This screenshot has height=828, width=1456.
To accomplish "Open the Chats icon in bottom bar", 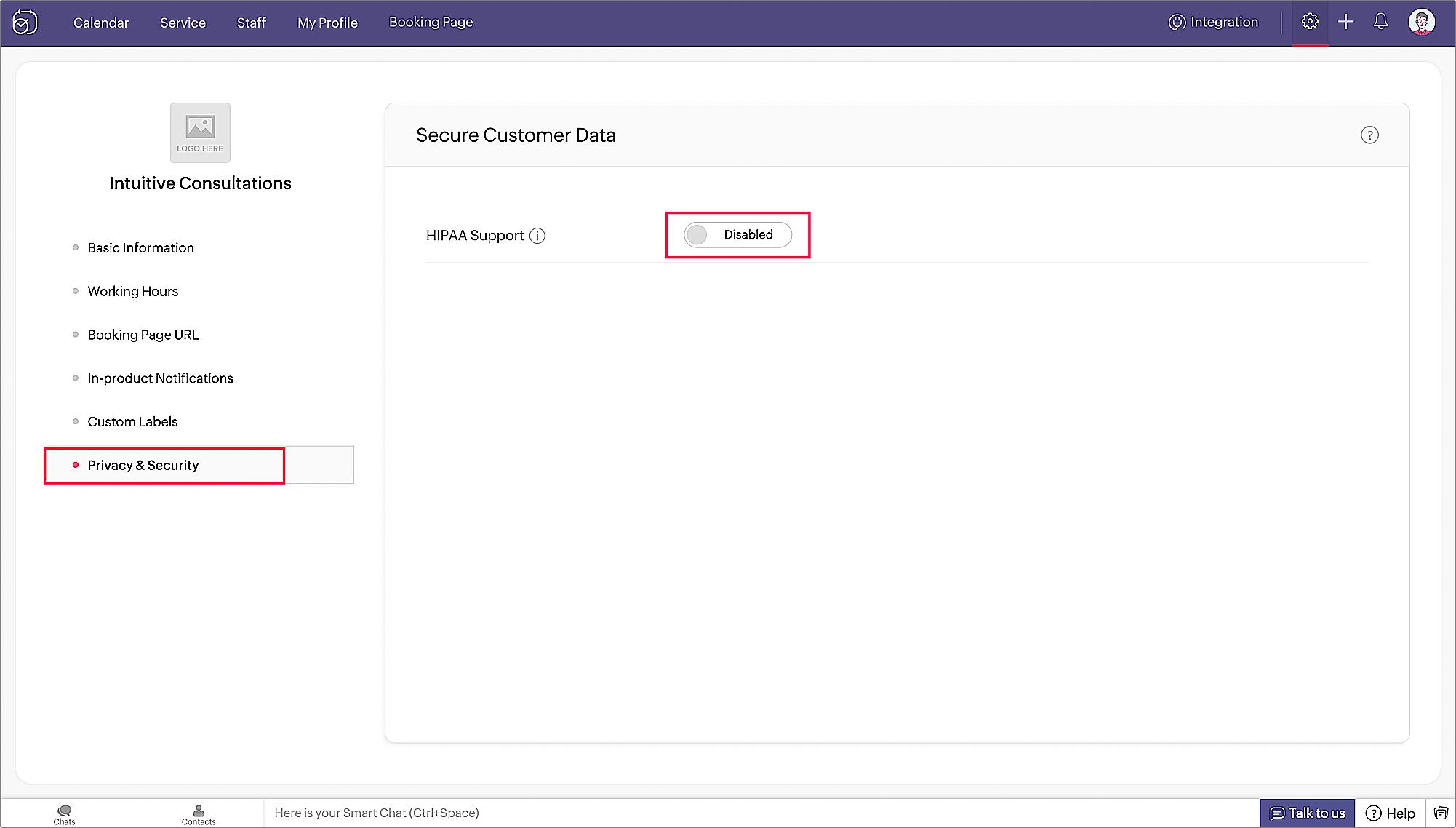I will (64, 814).
